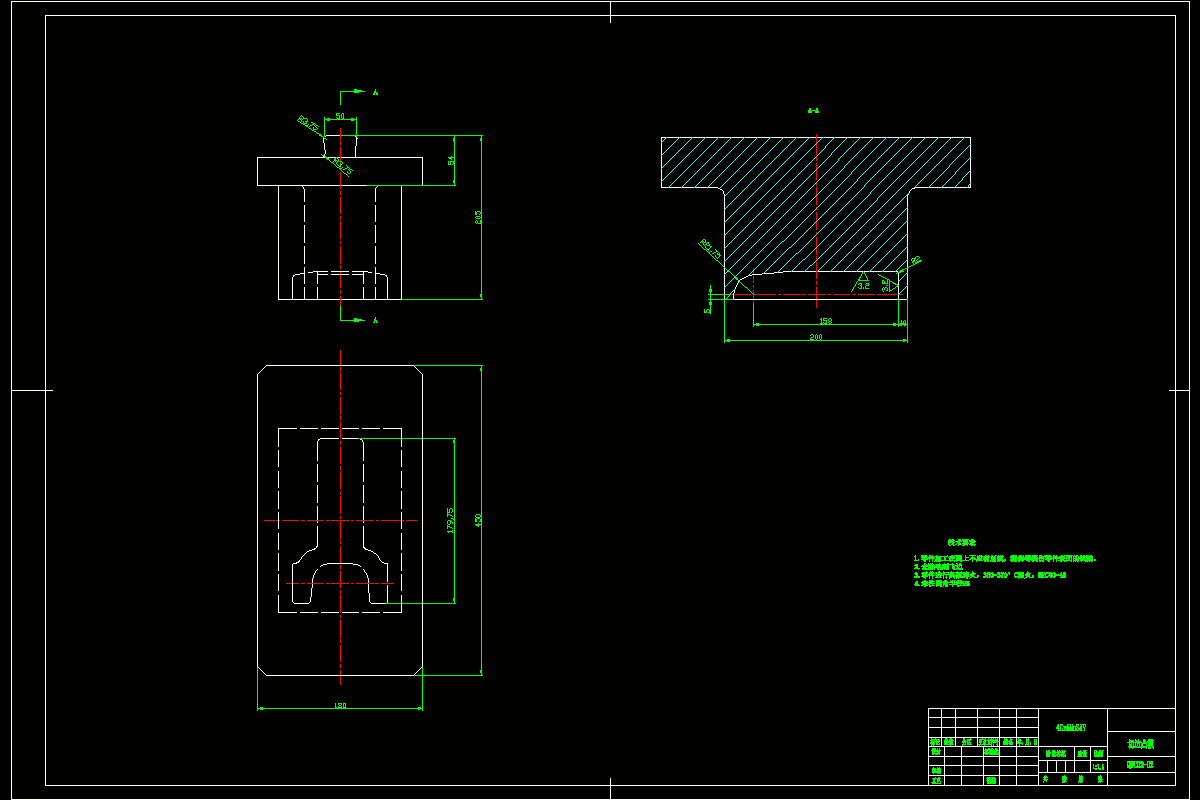This screenshot has width=1200, height=800.
Task: Click the "3.2" surface roughness symbol on the cavity top
Action: pos(863,283)
